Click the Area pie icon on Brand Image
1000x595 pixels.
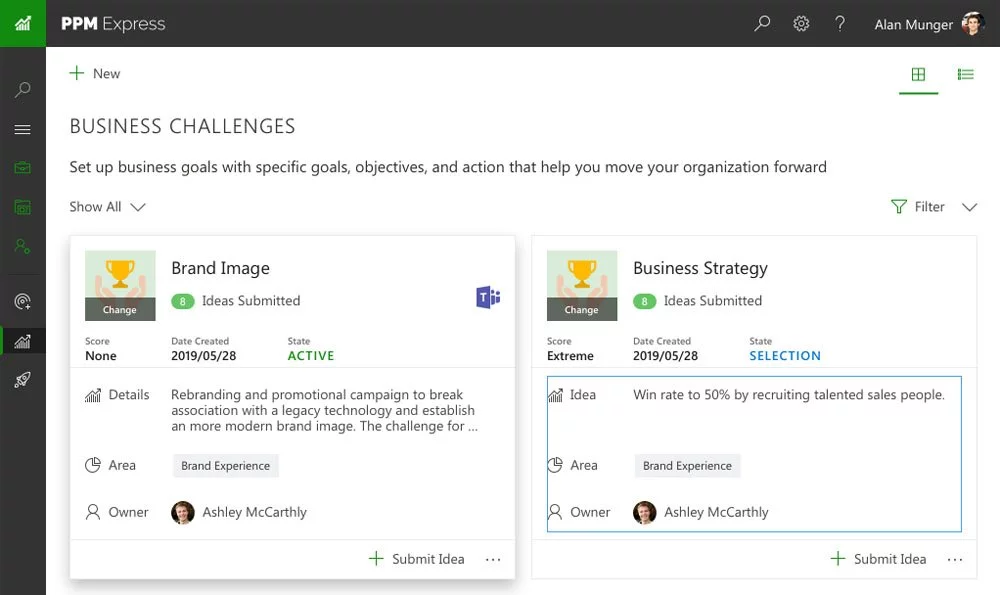point(93,465)
